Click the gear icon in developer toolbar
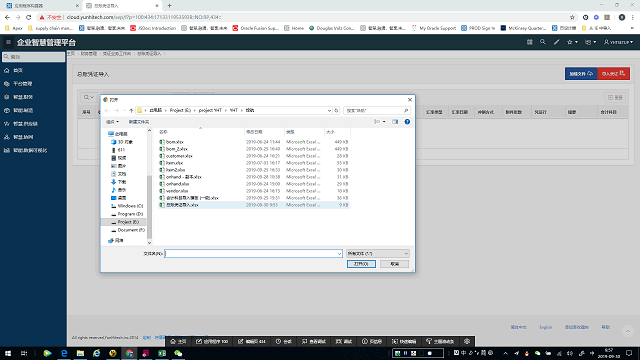 click(x=467, y=342)
